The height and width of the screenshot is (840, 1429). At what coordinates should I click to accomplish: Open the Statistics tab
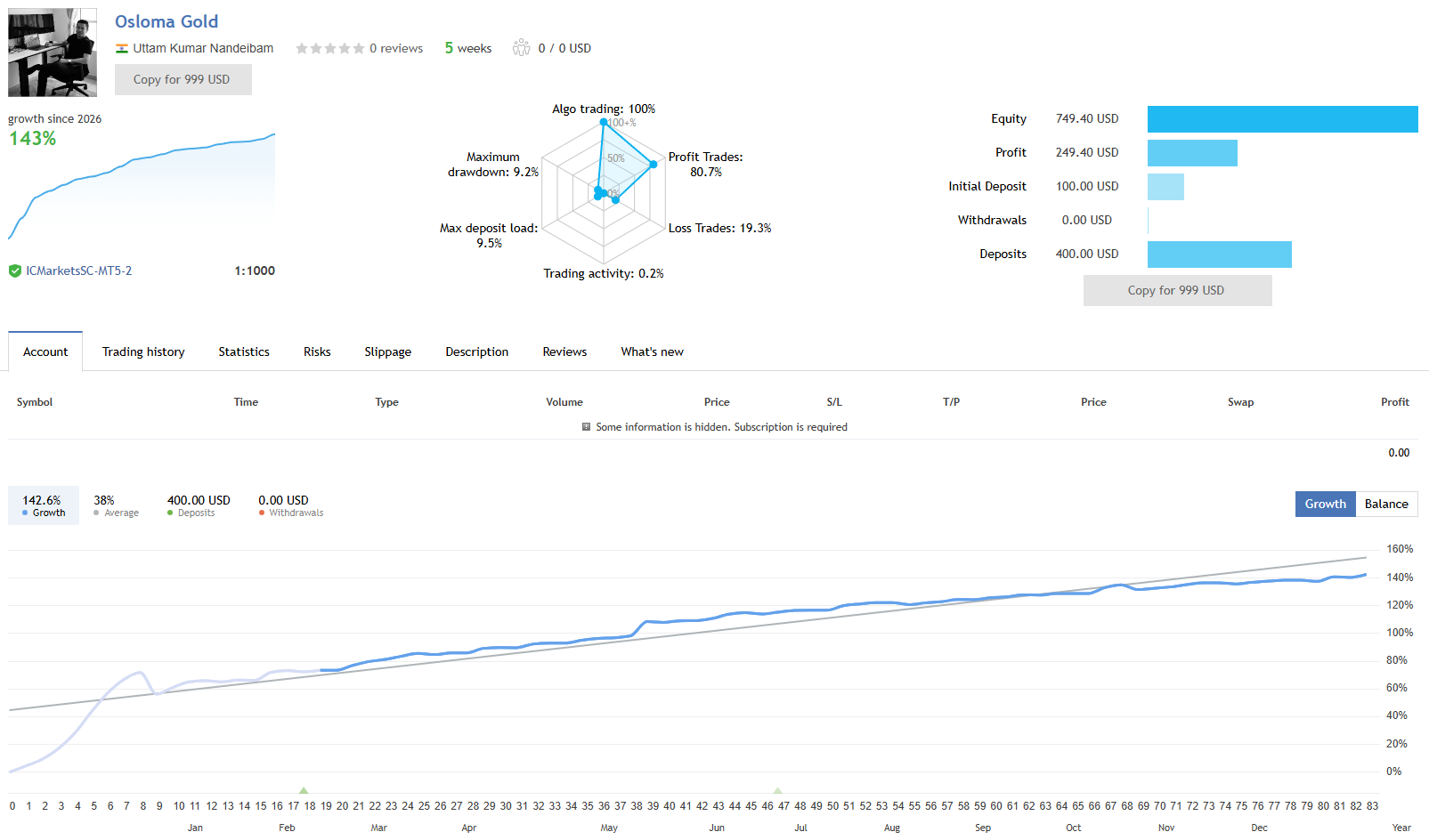(244, 351)
